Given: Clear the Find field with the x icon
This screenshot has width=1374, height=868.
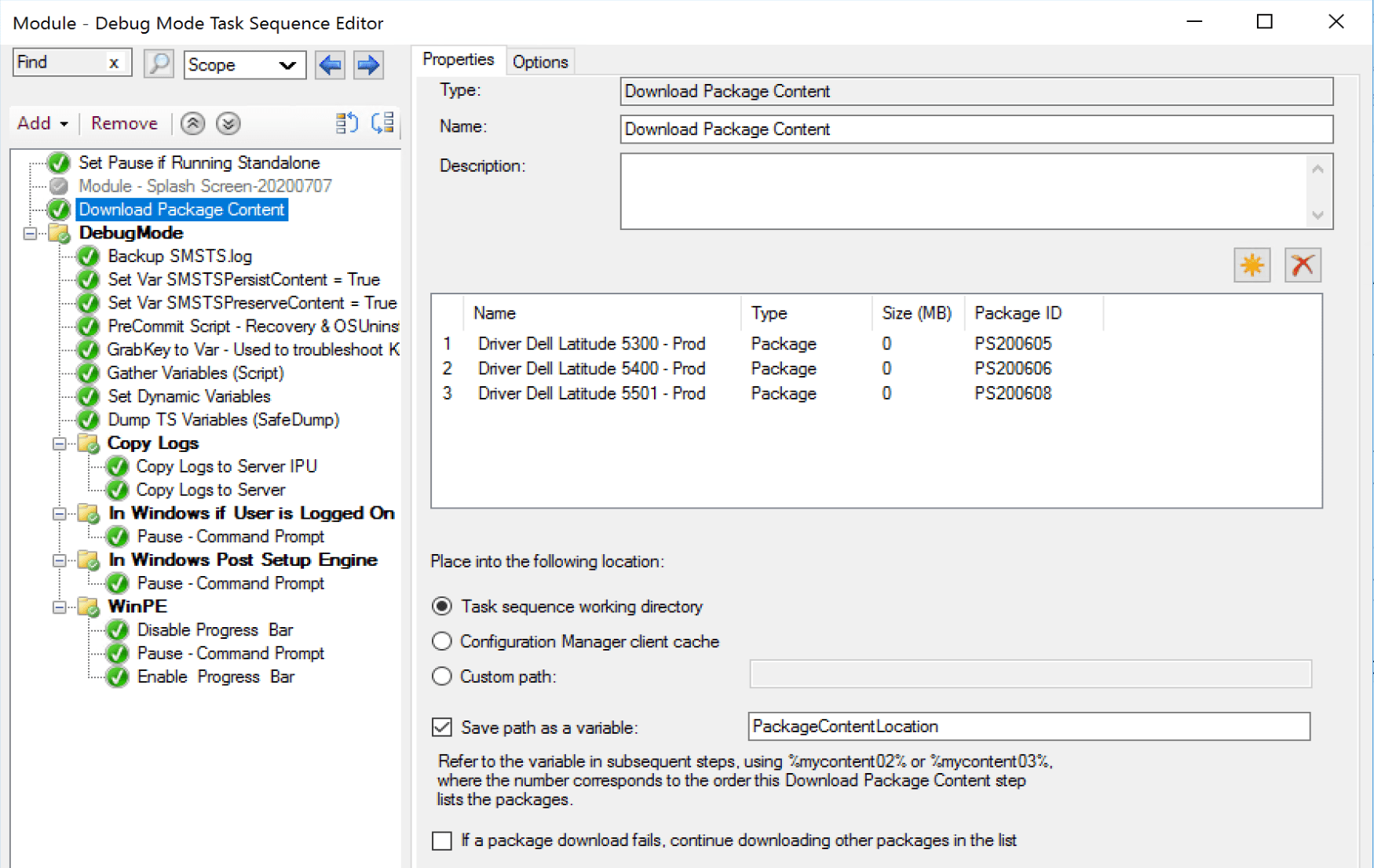Looking at the screenshot, I should click(x=115, y=62).
